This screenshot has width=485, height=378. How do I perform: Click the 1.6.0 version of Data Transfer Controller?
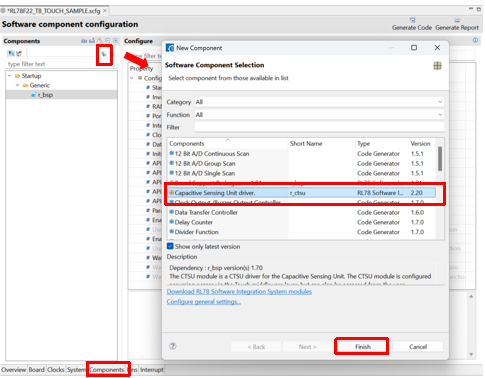[417, 212]
